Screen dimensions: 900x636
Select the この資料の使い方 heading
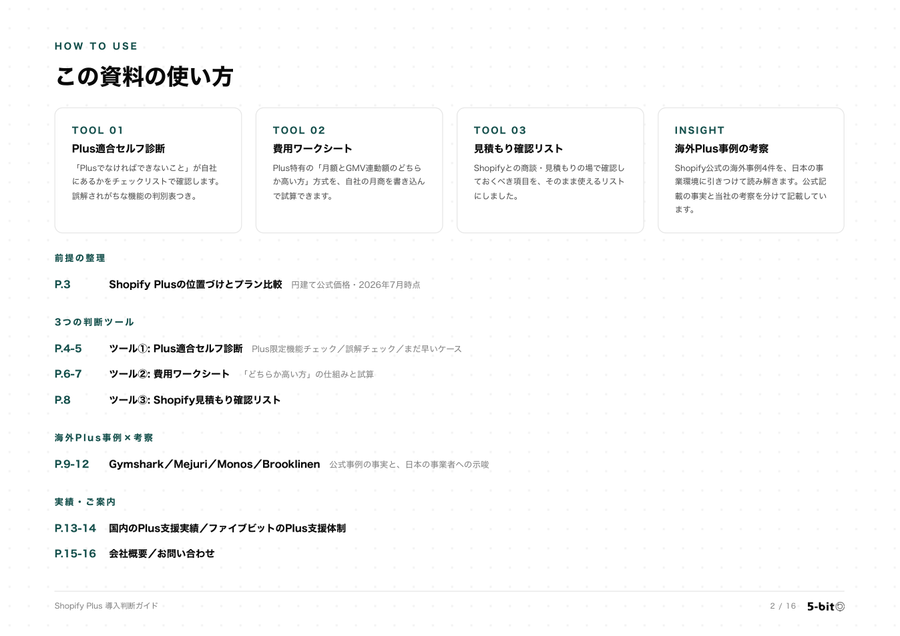144,76
